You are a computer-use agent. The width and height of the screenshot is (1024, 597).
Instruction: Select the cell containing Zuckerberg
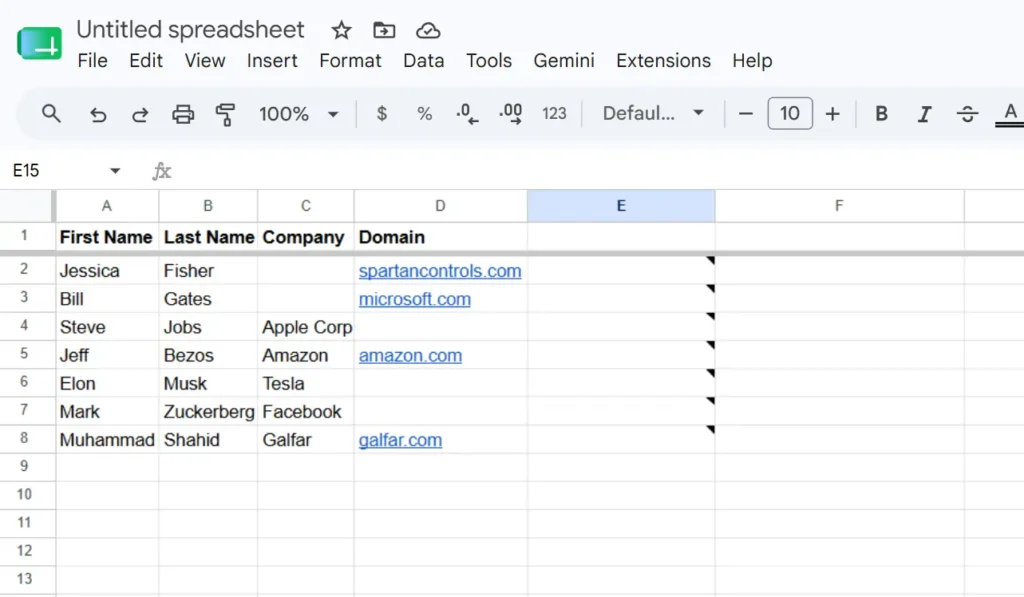pyautogui.click(x=208, y=411)
